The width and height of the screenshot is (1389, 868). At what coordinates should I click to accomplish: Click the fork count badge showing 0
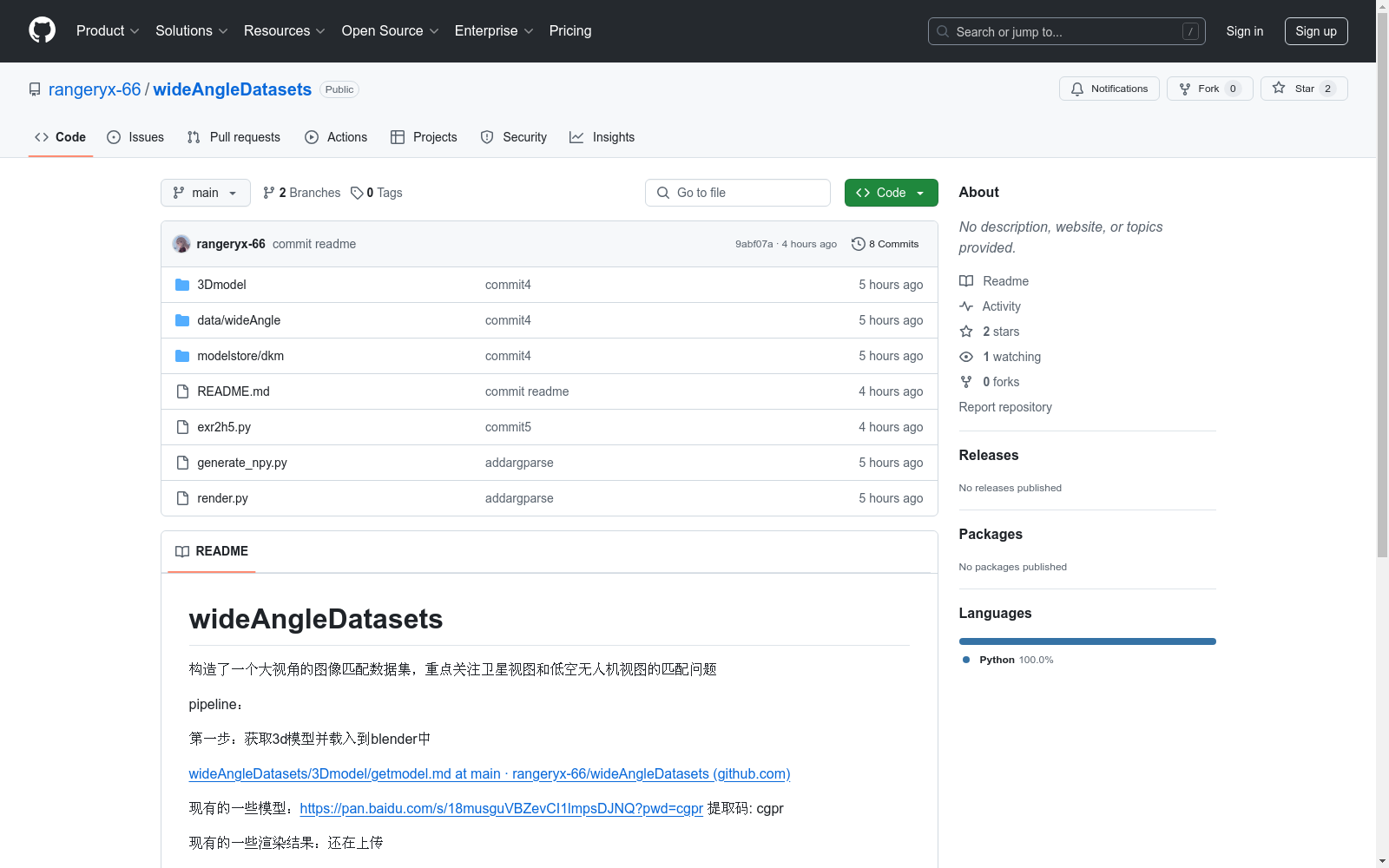click(1233, 89)
